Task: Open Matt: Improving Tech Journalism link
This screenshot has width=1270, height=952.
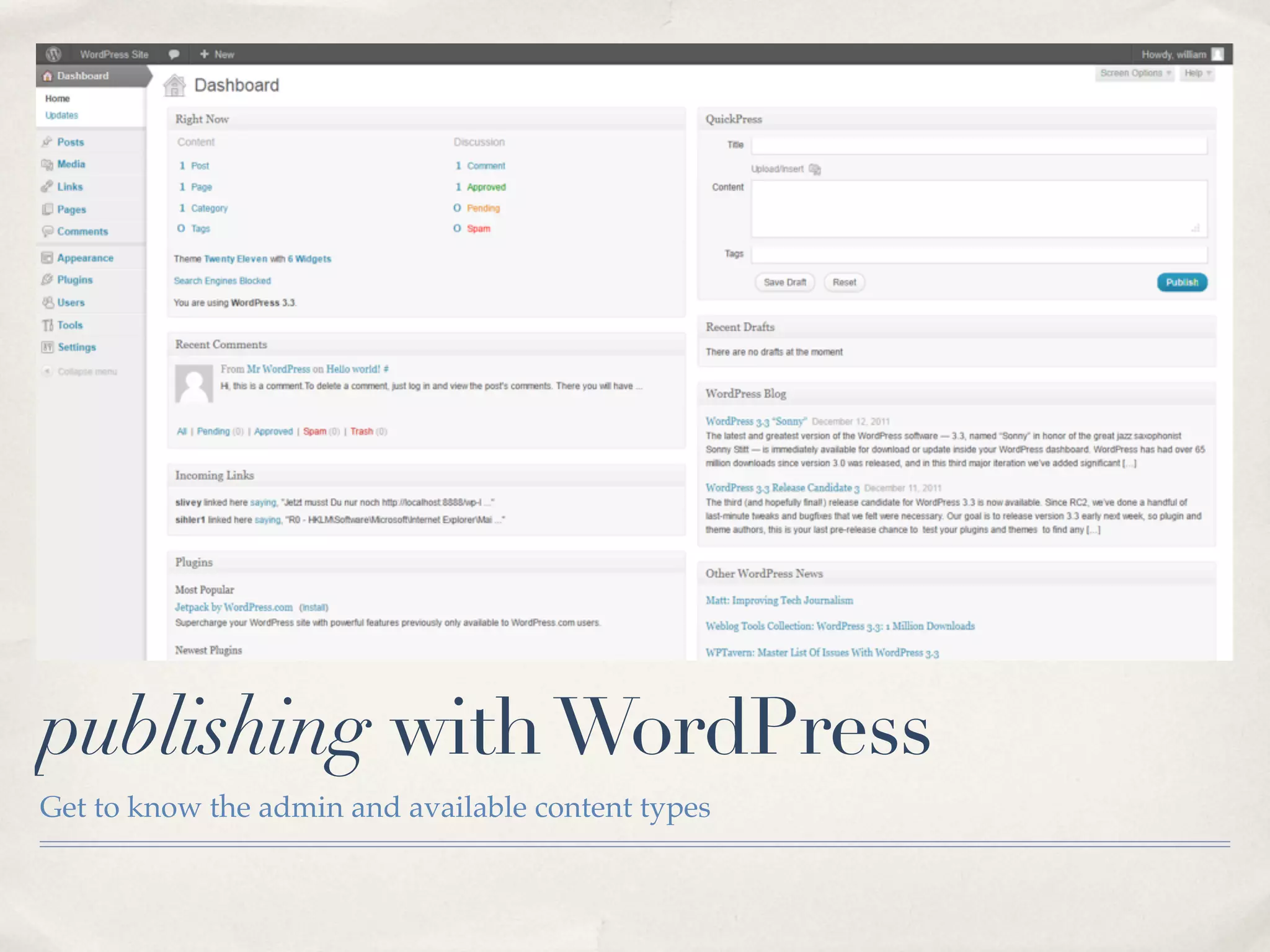Action: coord(779,601)
